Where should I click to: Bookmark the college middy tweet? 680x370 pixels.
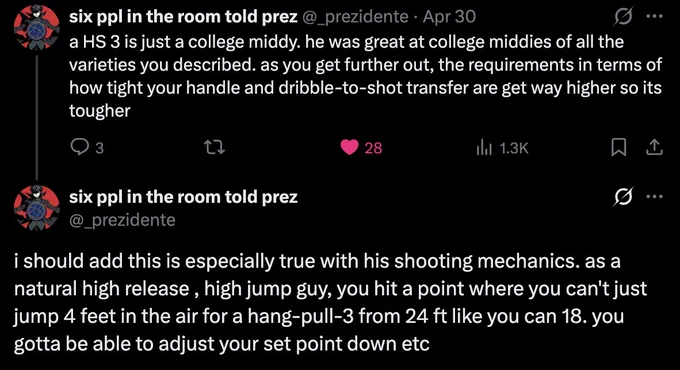click(x=618, y=148)
